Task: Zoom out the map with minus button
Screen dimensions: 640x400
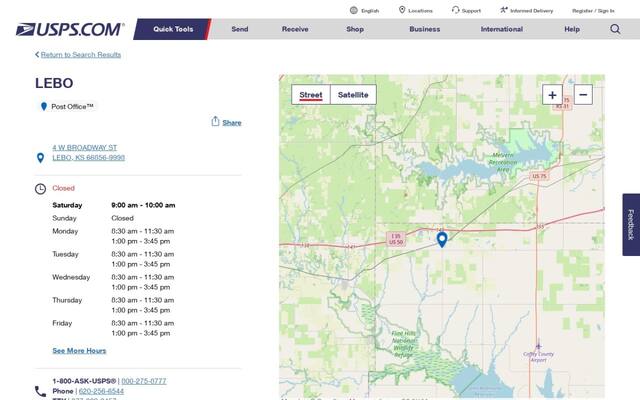Action: click(583, 95)
